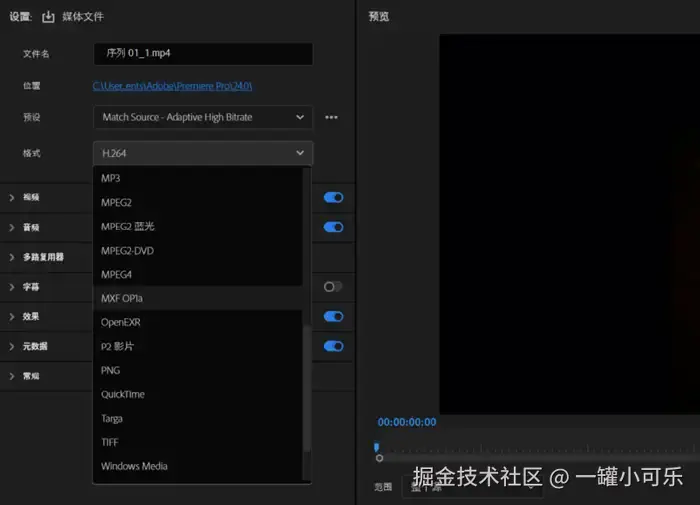Expand the 音频 section chevron
The height and width of the screenshot is (505, 700).
[12, 227]
